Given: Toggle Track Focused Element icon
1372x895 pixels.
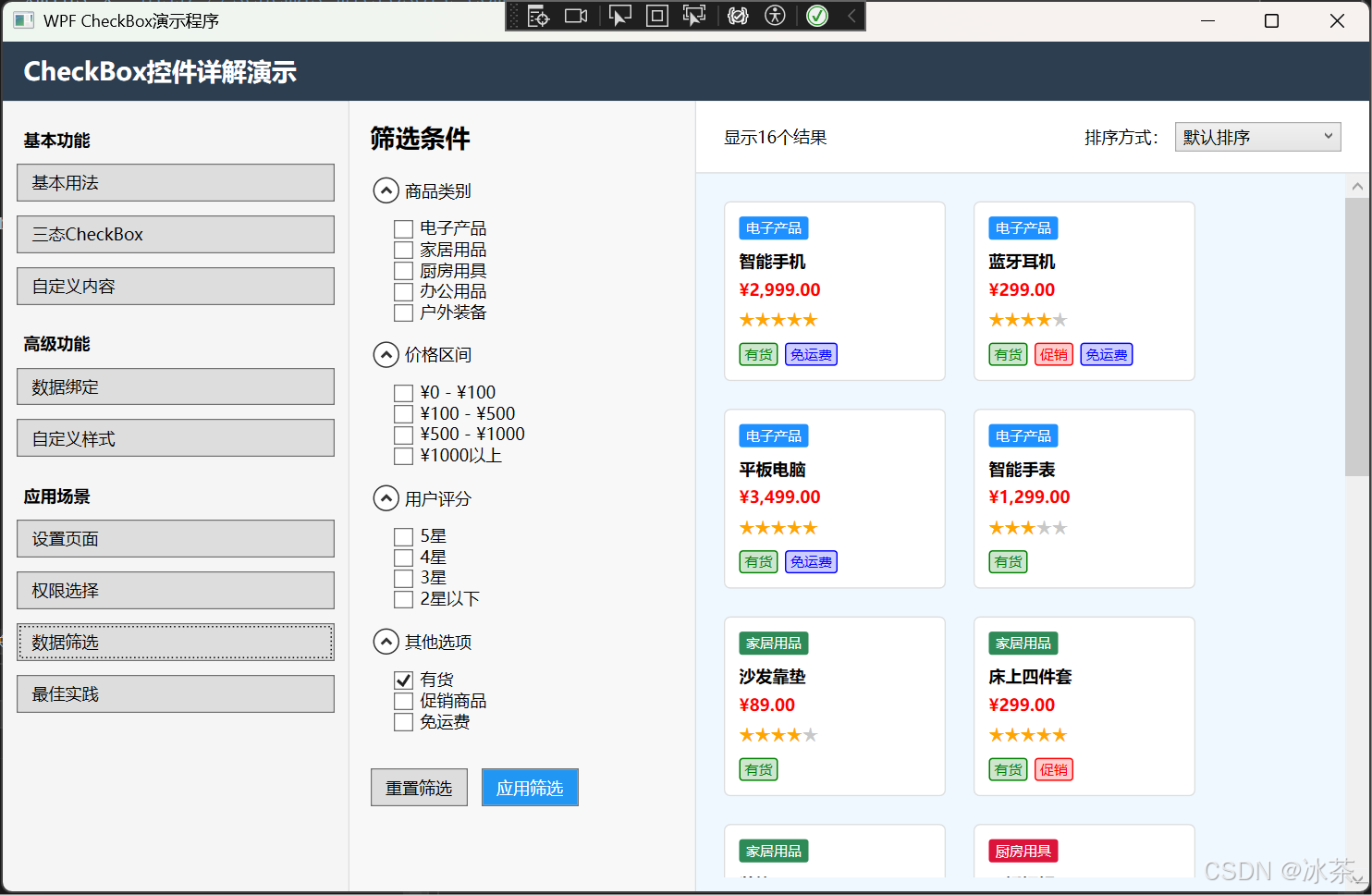Looking at the screenshot, I should (693, 16).
